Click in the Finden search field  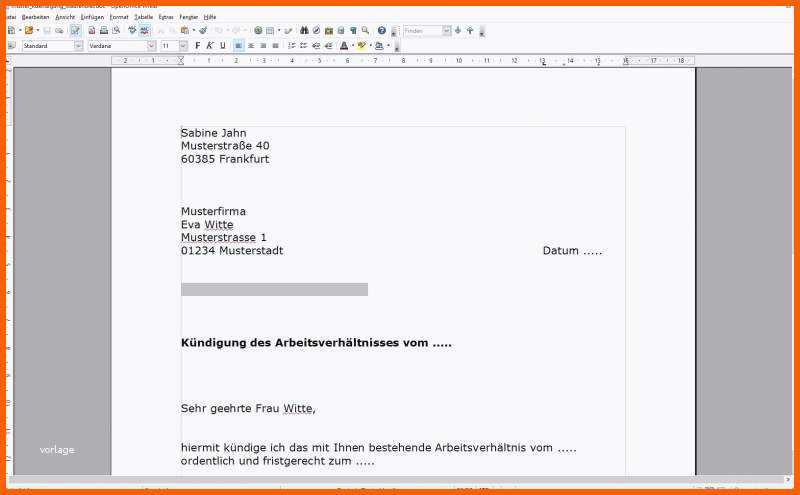422,31
